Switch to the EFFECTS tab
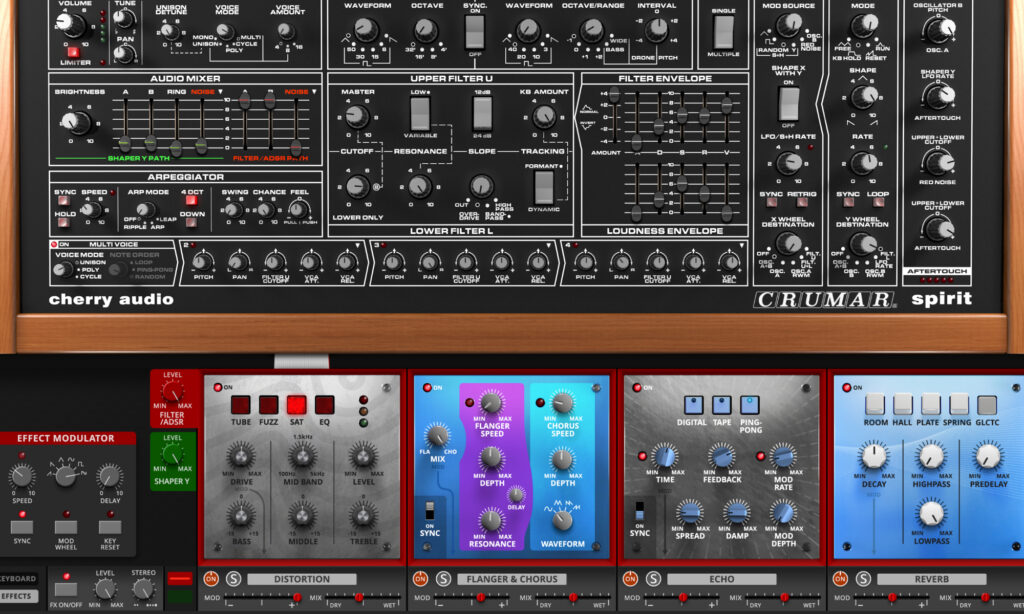The width and height of the screenshot is (1024, 614). click(18, 596)
